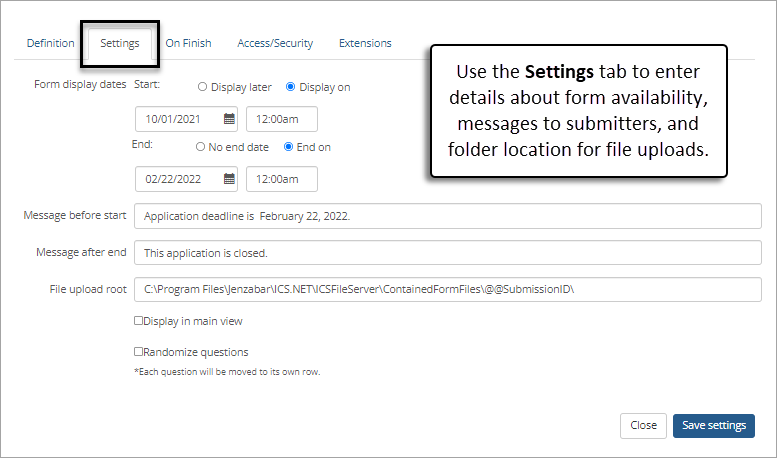Image resolution: width=778 pixels, height=458 pixels.
Task: Click the start date field 10/01/2021
Action: [x=178, y=119]
